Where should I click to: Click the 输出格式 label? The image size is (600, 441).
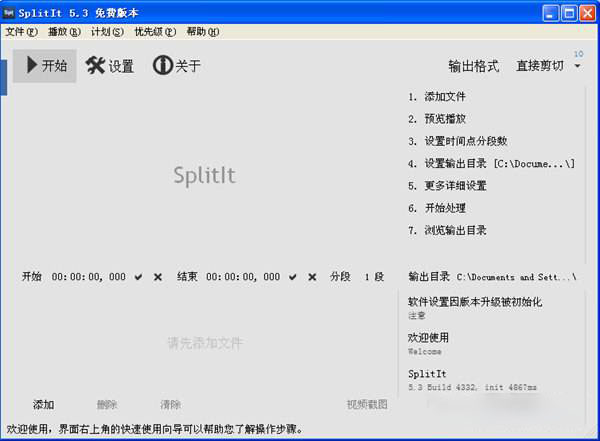point(474,66)
